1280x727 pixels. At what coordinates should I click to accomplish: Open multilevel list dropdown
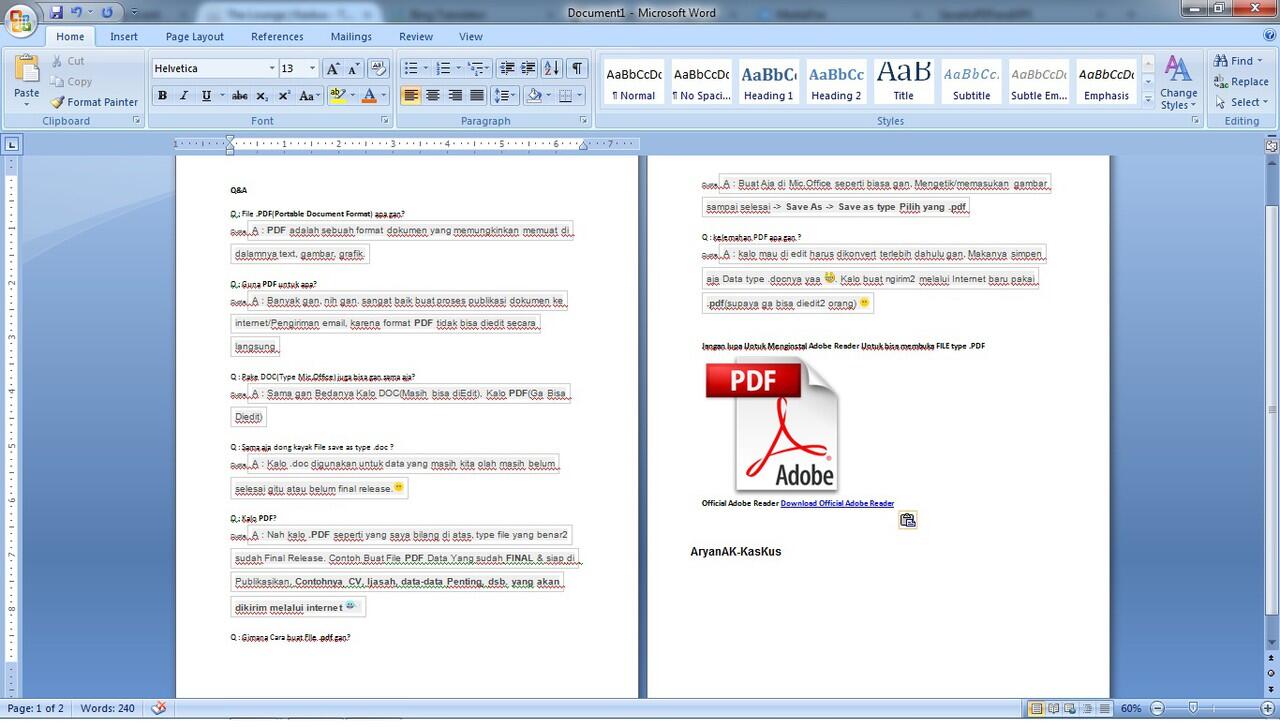coord(488,68)
